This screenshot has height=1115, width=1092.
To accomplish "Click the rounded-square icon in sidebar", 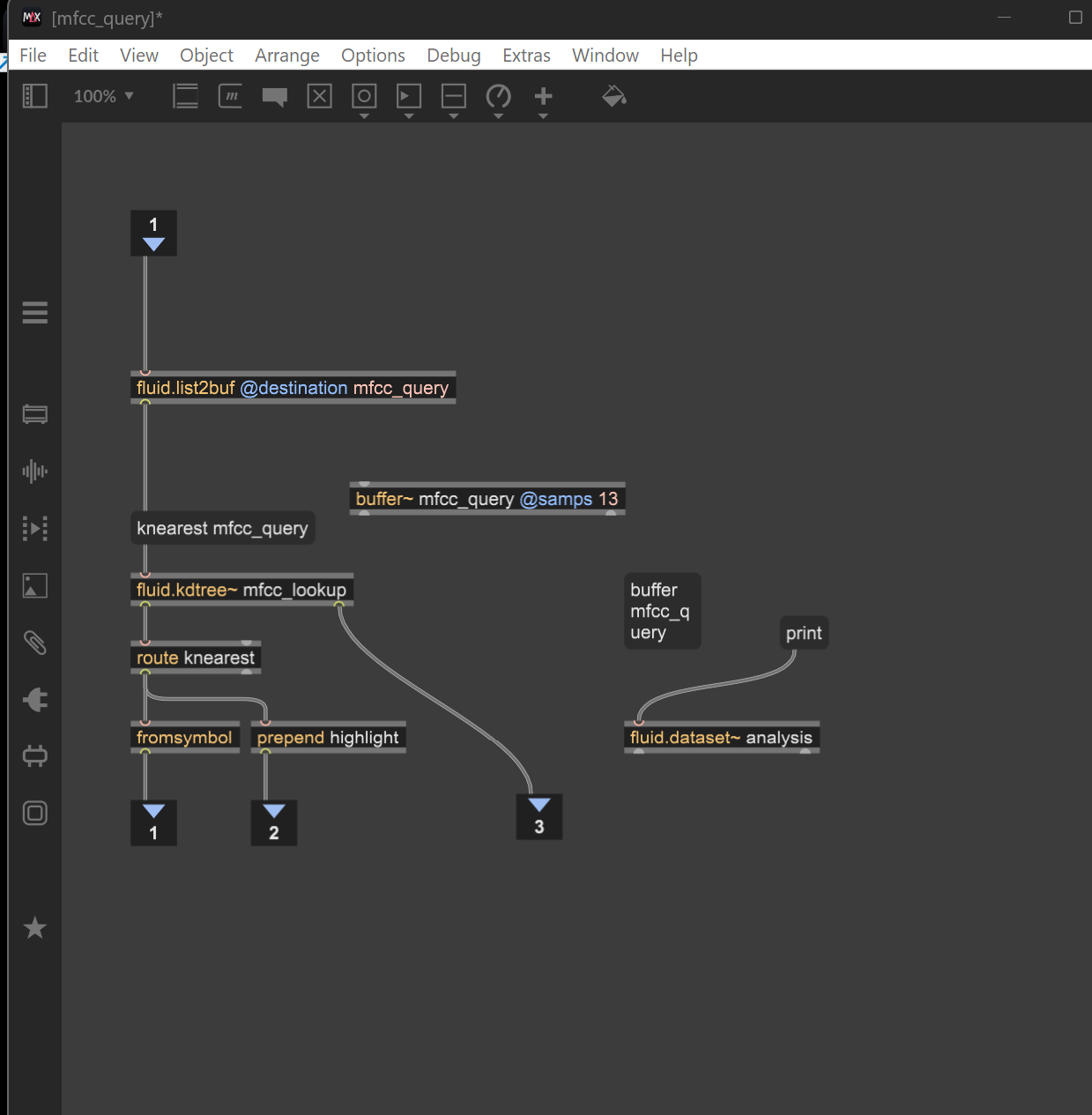I will coord(35,813).
